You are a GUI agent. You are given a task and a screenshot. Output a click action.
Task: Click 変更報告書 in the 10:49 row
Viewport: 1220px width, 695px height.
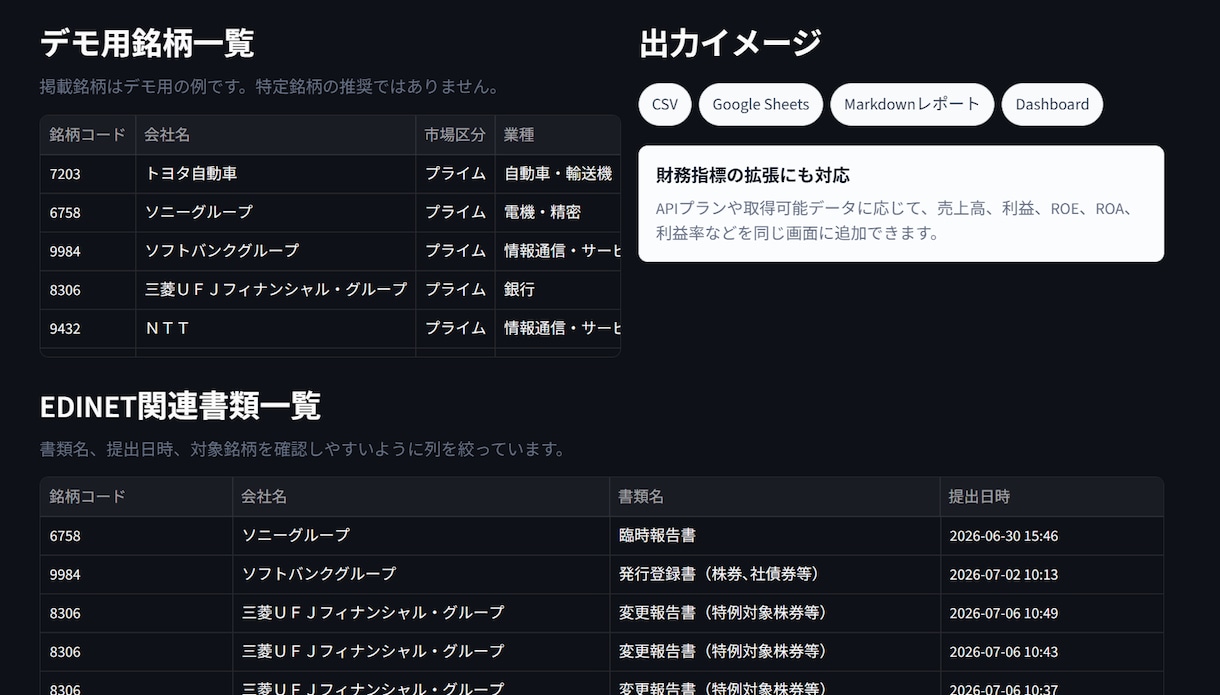click(775, 612)
